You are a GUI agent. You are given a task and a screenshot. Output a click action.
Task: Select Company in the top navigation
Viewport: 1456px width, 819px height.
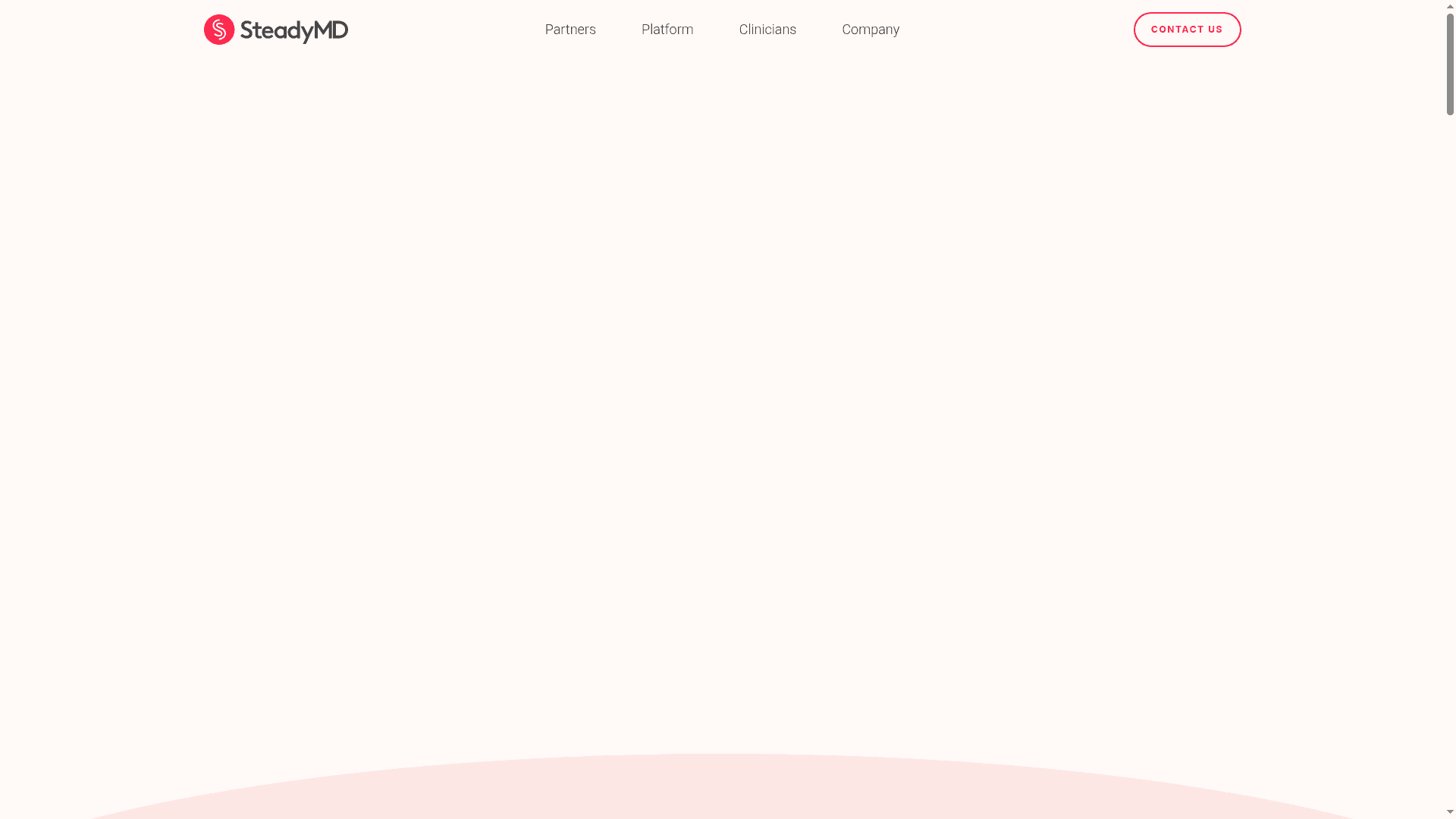(x=870, y=29)
